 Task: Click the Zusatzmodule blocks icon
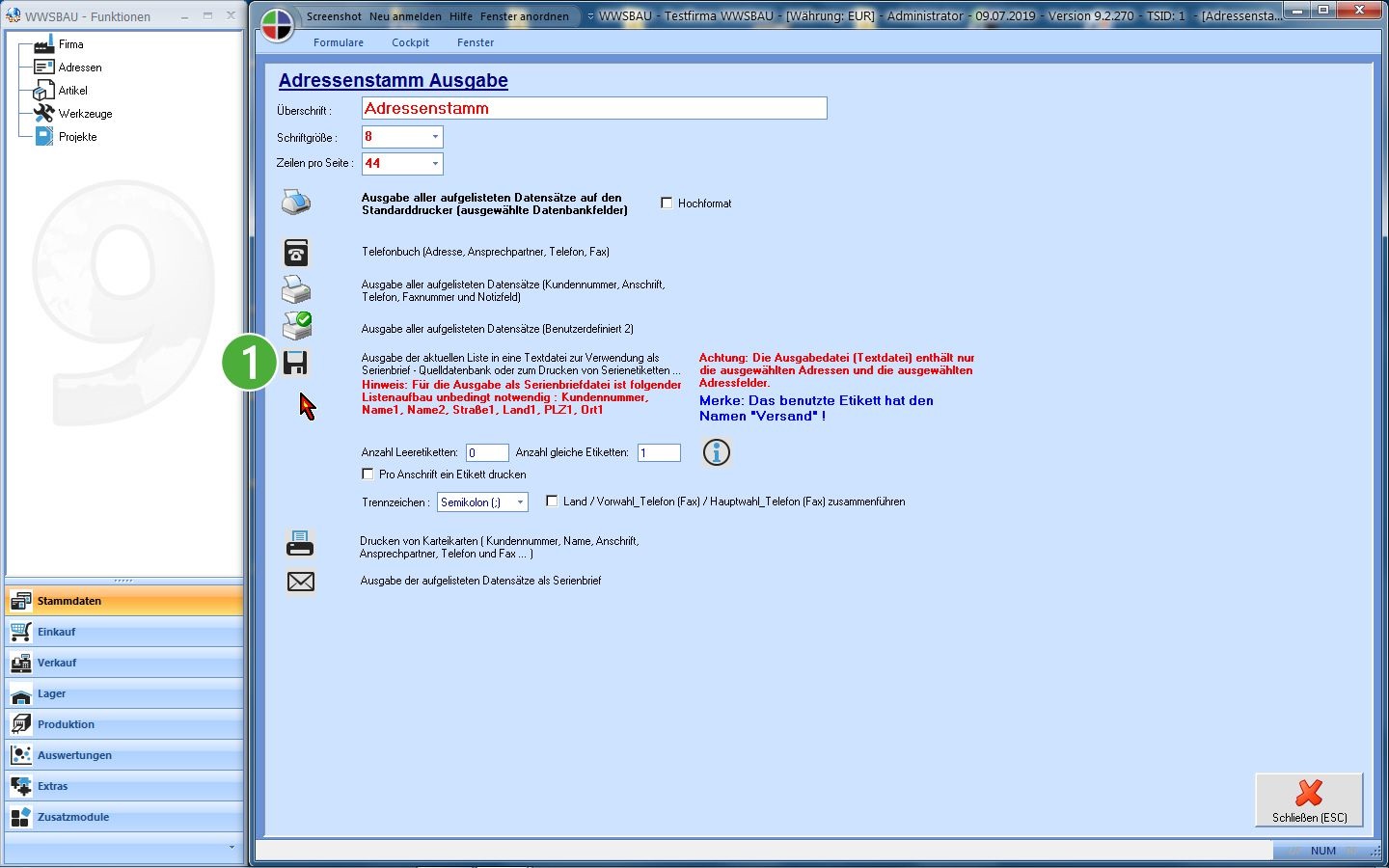[20, 817]
